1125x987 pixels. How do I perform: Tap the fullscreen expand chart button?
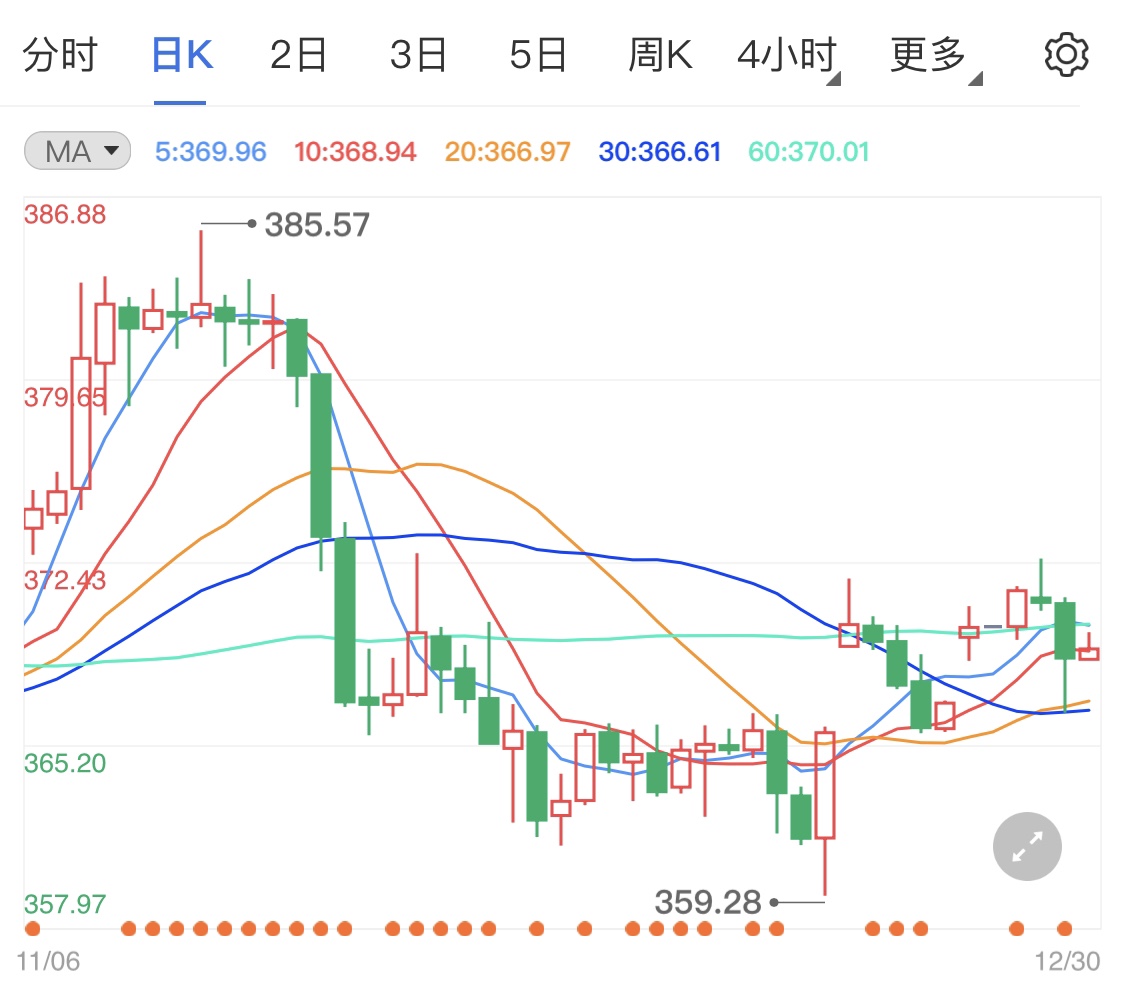pyautogui.click(x=1027, y=846)
